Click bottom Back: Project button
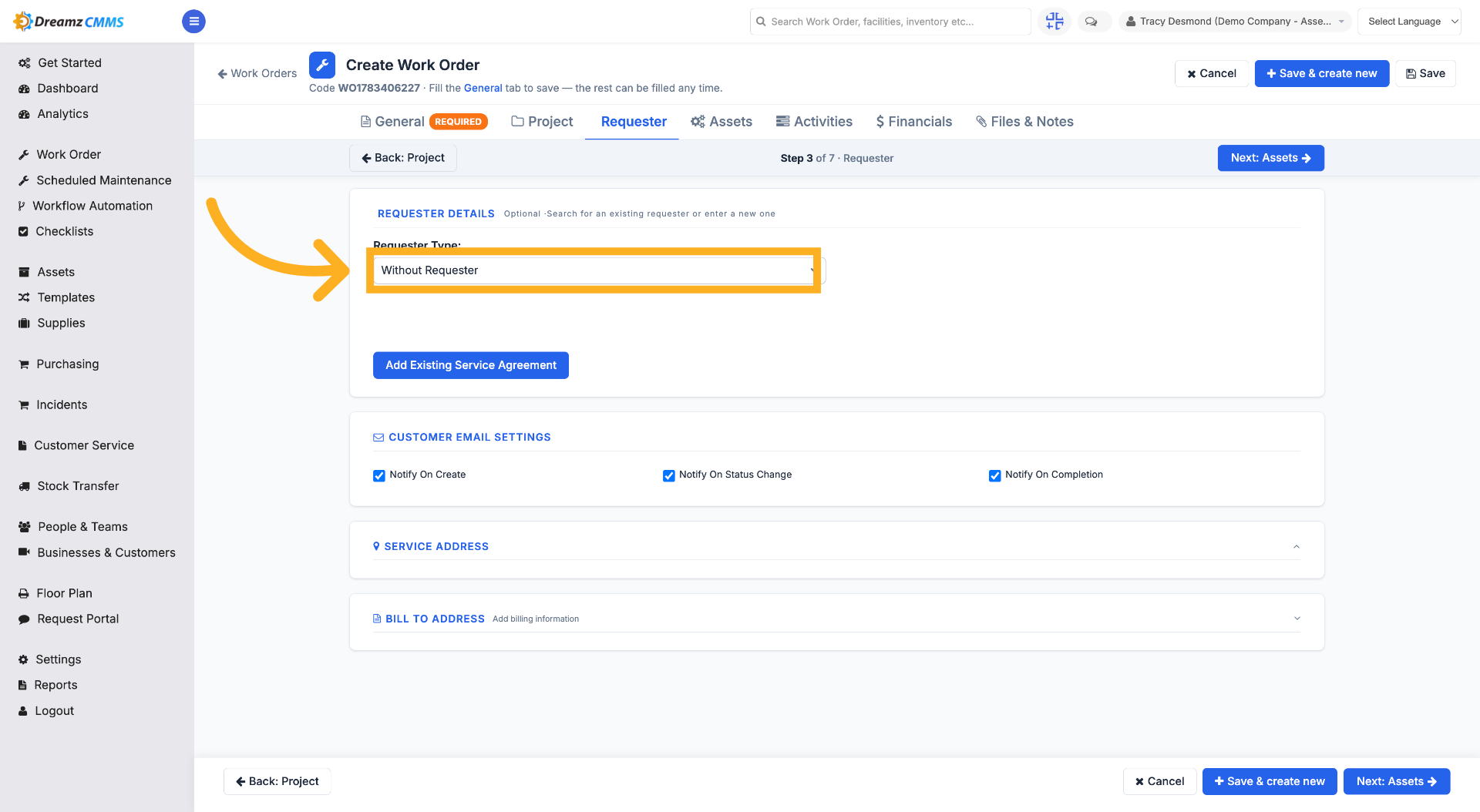Screen dimensions: 1480x812 pyautogui.click(x=277, y=781)
